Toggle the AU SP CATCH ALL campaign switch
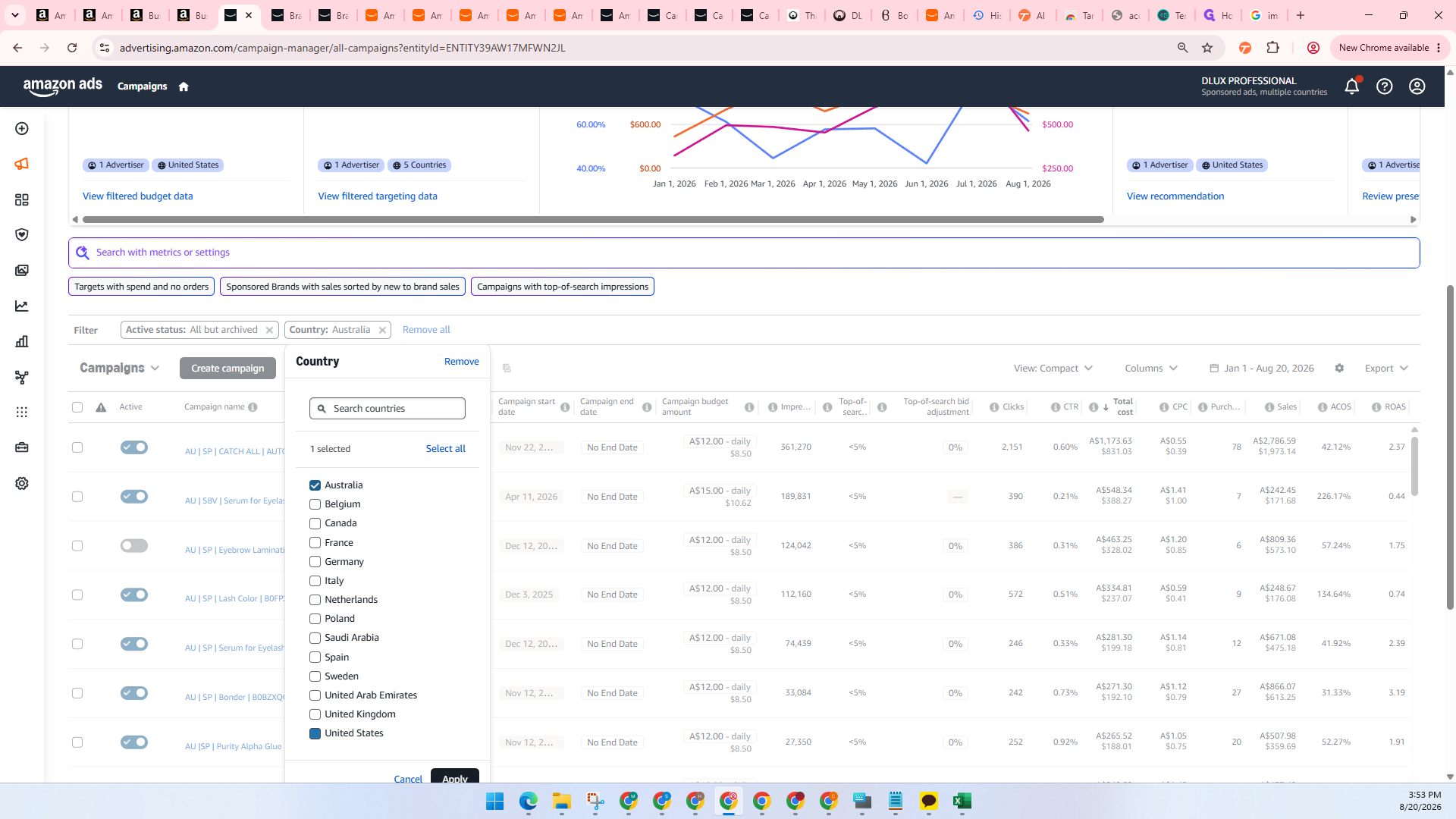This screenshot has width=1456, height=819. (134, 447)
